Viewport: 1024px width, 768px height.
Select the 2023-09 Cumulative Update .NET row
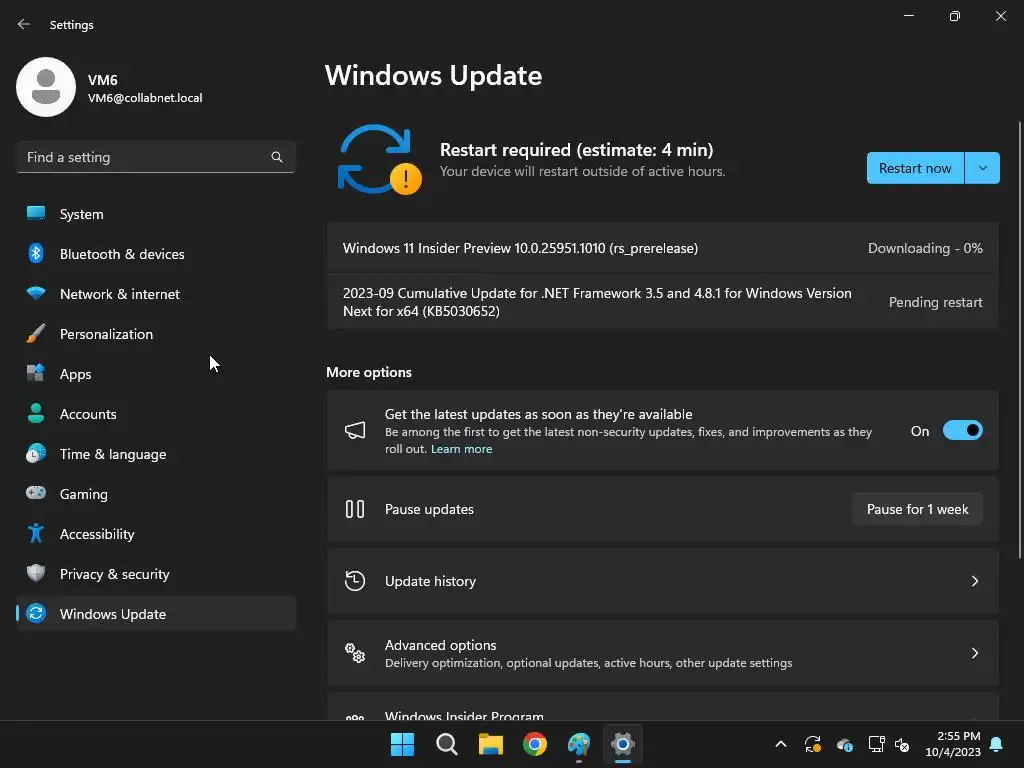663,302
